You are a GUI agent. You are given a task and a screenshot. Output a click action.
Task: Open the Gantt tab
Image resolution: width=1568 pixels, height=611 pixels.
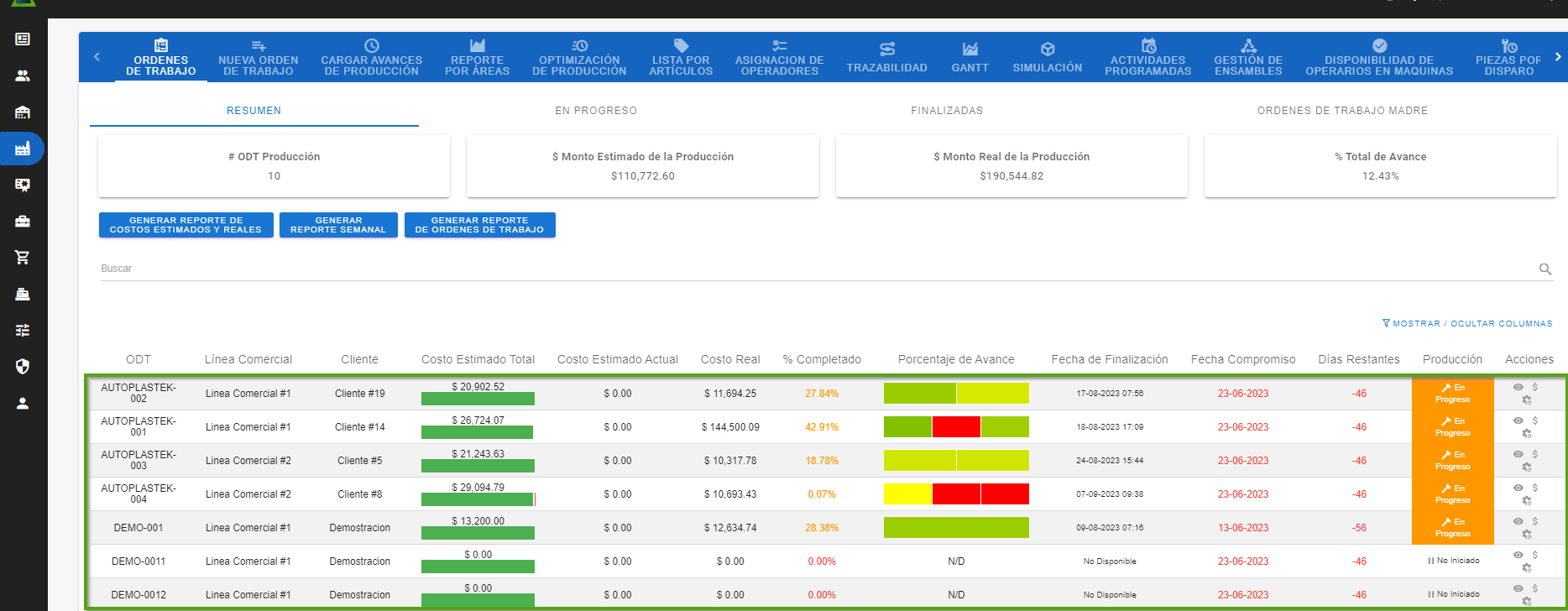click(x=970, y=57)
